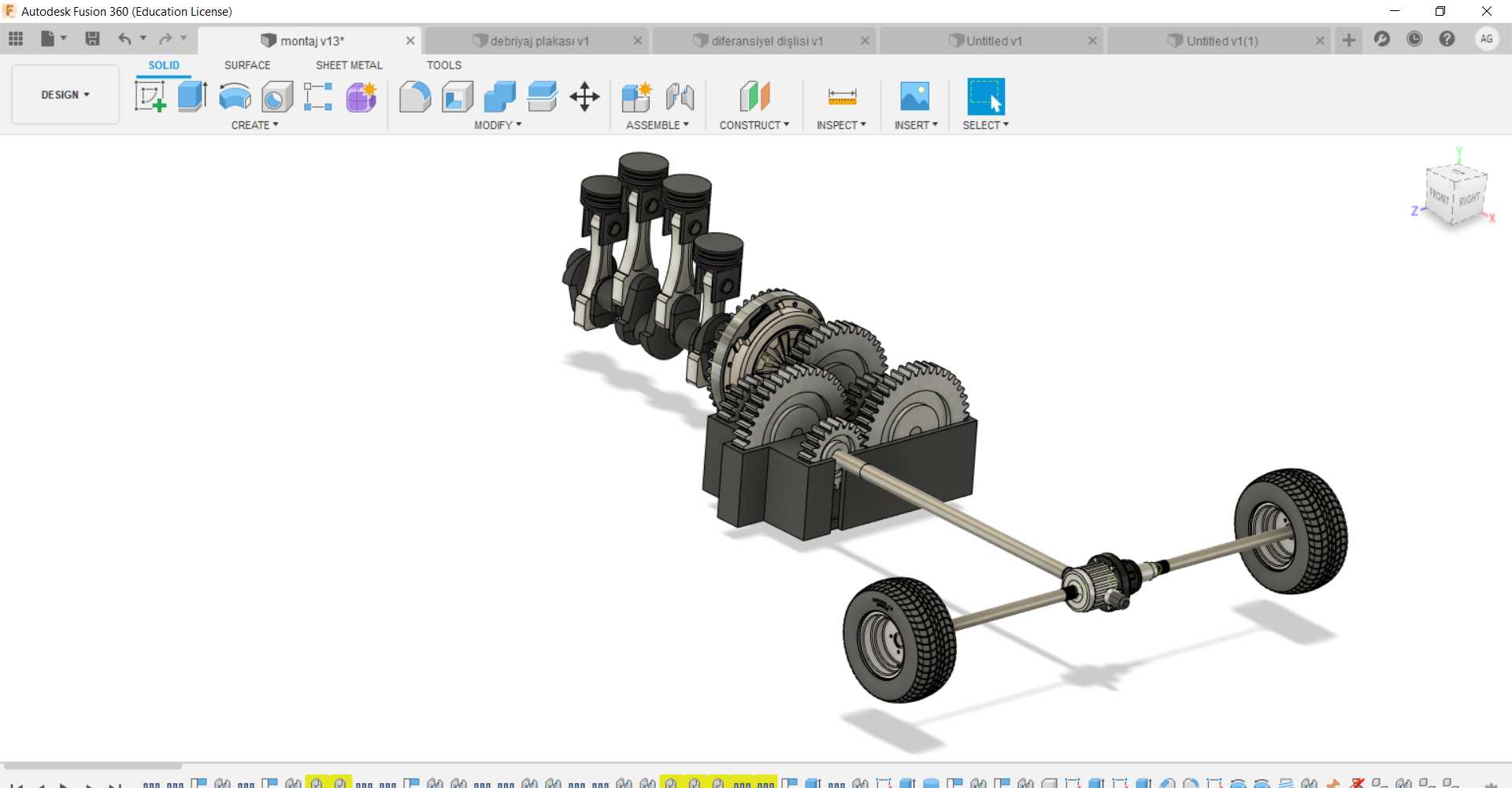1512x788 pixels.
Task: Launch the Create Form purple tool
Action: (x=361, y=97)
